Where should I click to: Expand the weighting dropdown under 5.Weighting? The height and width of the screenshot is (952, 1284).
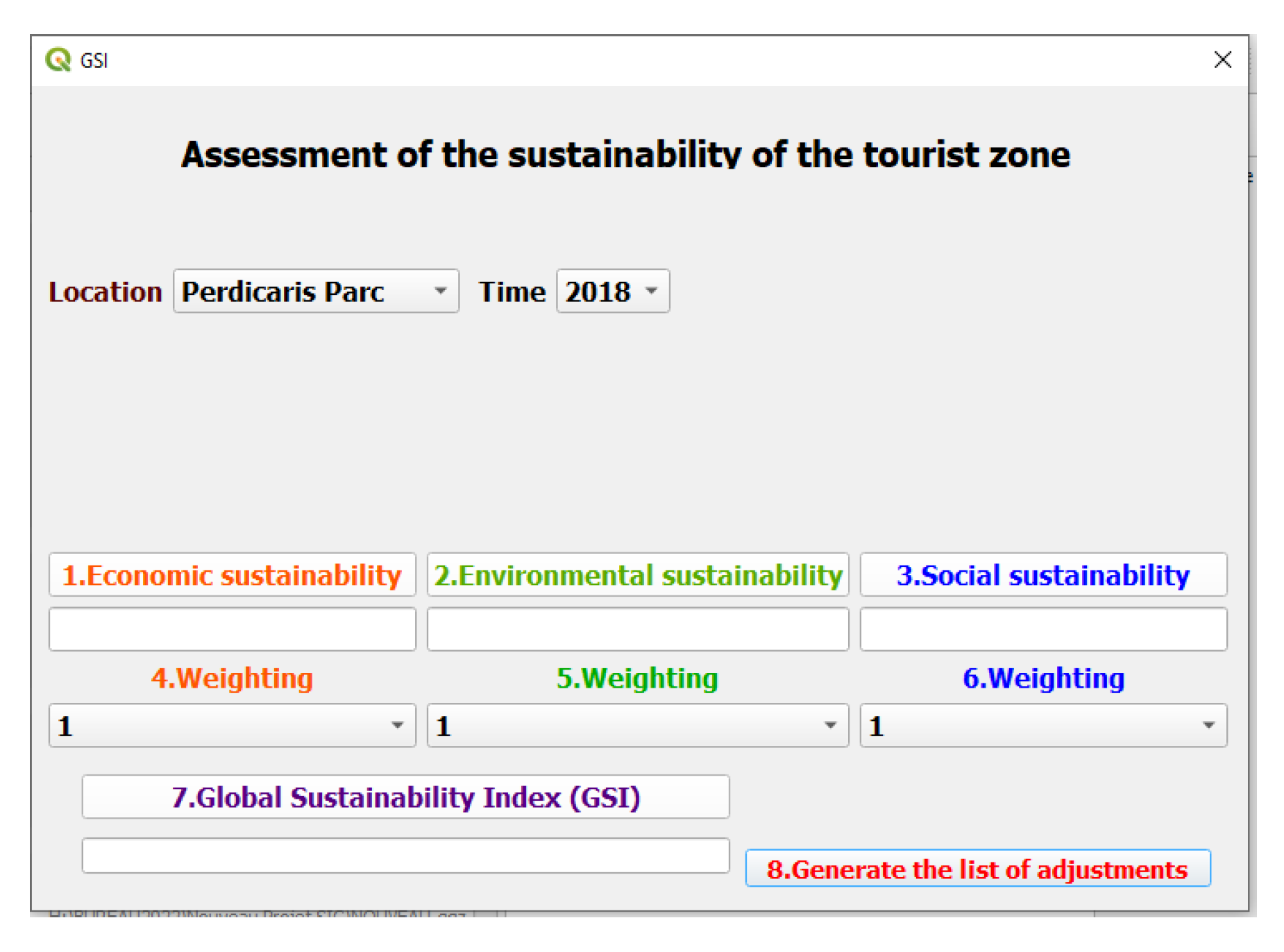637,726
